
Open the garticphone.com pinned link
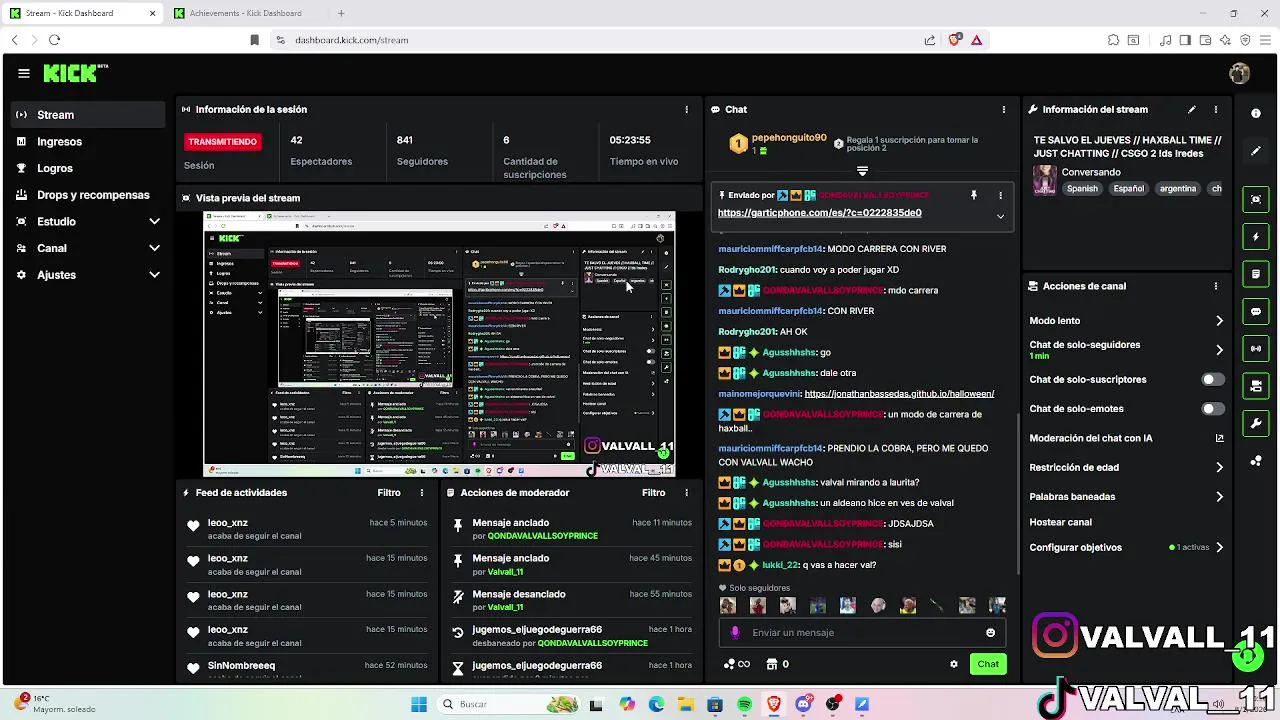point(819,213)
